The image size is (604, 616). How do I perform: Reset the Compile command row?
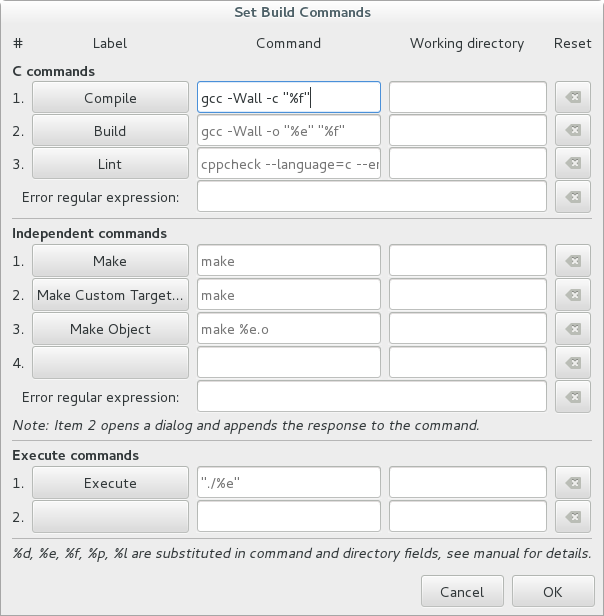point(573,98)
